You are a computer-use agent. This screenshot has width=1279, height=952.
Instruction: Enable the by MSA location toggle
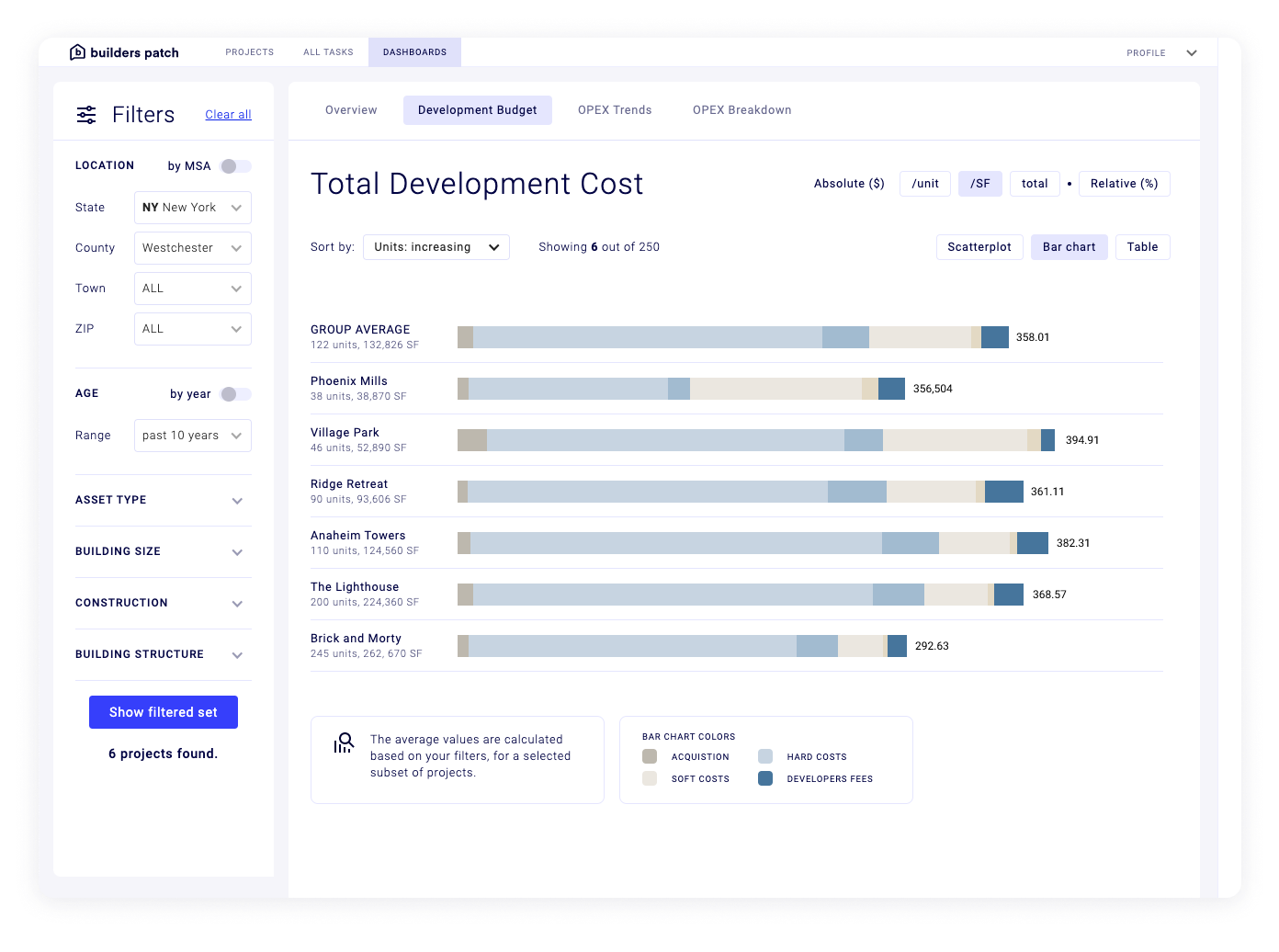[234, 165]
